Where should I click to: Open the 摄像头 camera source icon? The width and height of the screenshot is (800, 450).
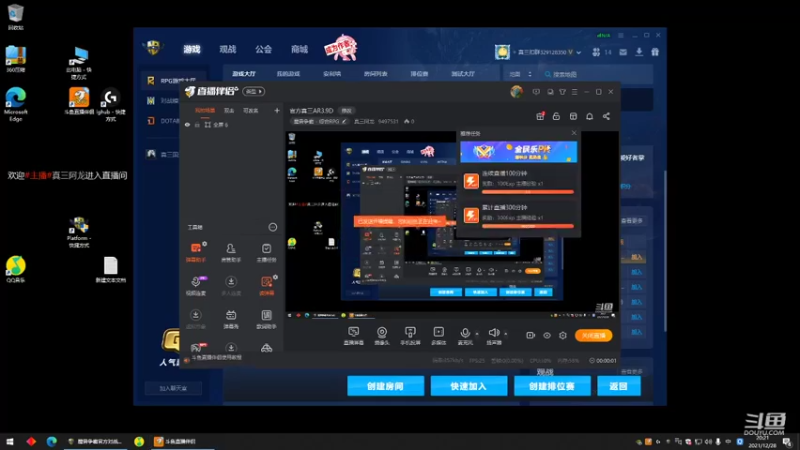(382, 336)
